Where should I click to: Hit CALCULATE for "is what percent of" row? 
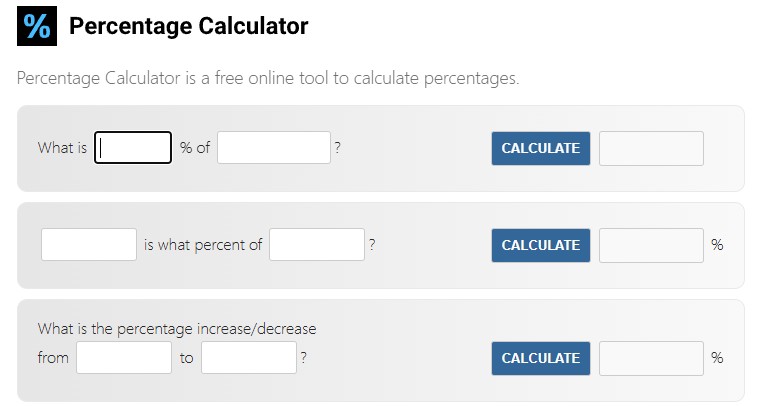click(541, 245)
